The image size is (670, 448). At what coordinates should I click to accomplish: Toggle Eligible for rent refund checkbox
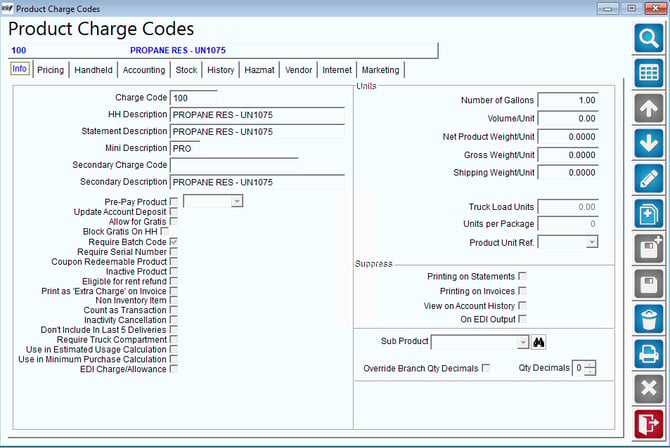point(174,281)
